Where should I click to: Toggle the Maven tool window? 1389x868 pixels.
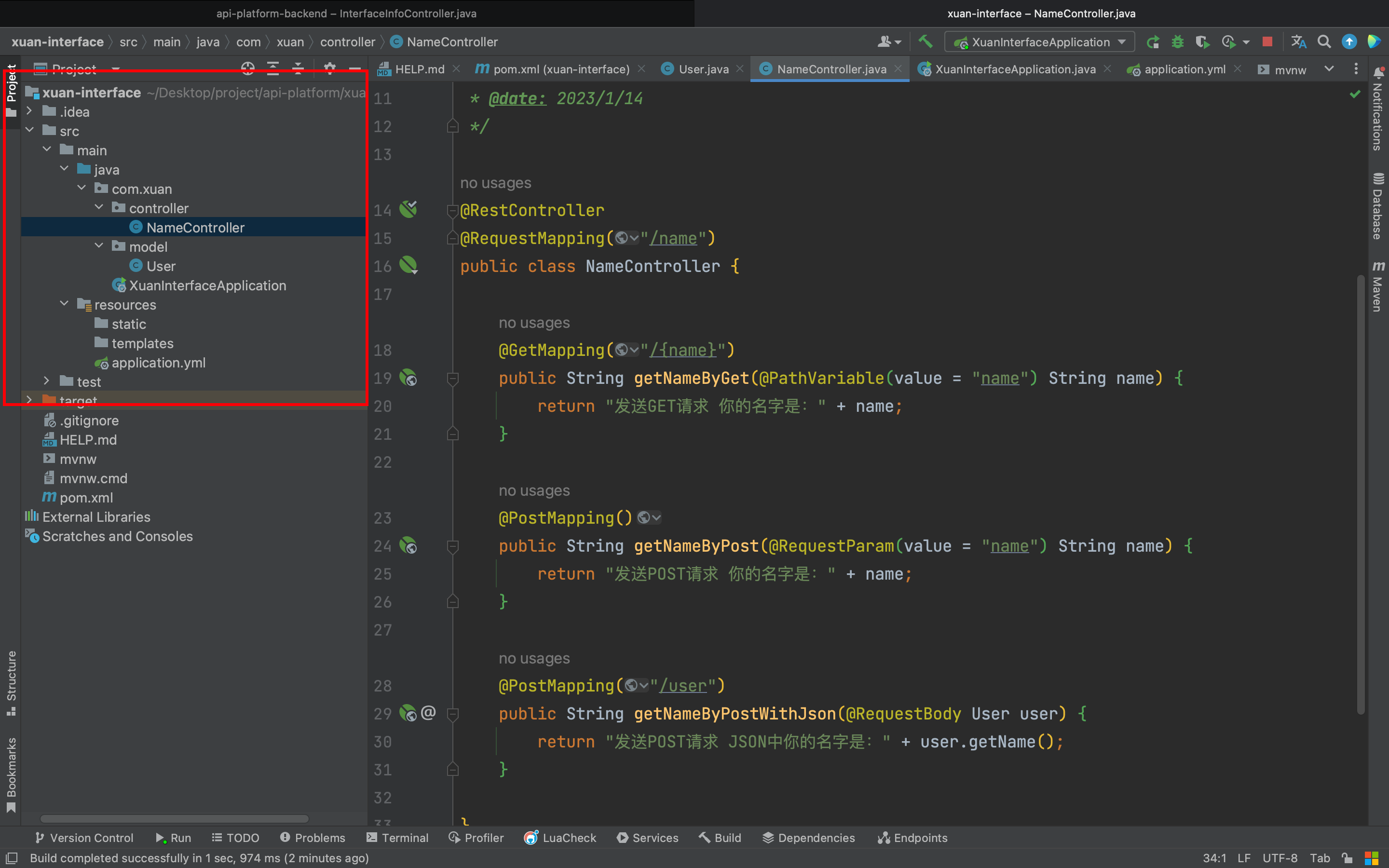[x=1378, y=286]
